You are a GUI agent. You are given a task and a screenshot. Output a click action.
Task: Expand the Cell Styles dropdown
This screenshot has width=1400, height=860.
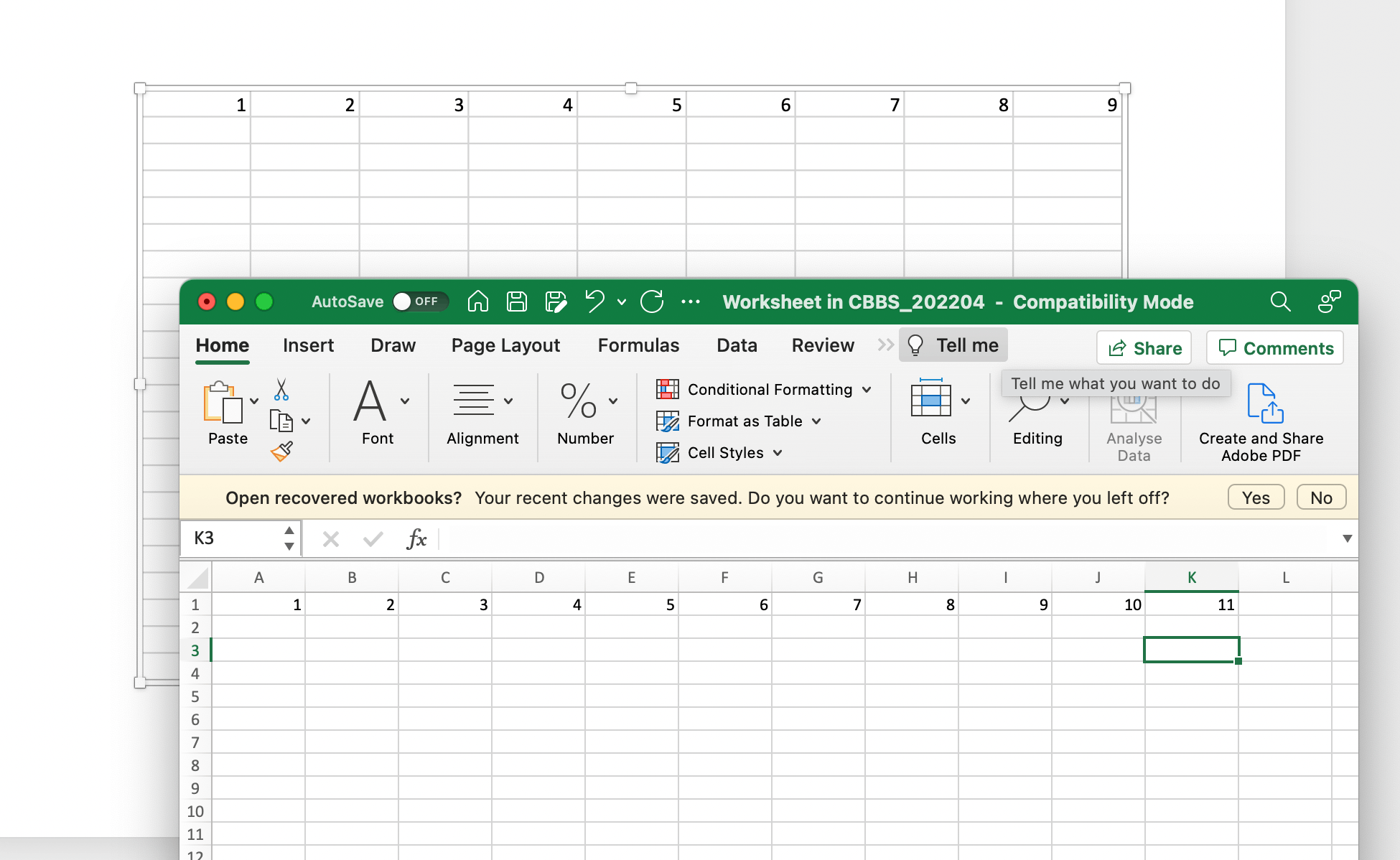778,453
